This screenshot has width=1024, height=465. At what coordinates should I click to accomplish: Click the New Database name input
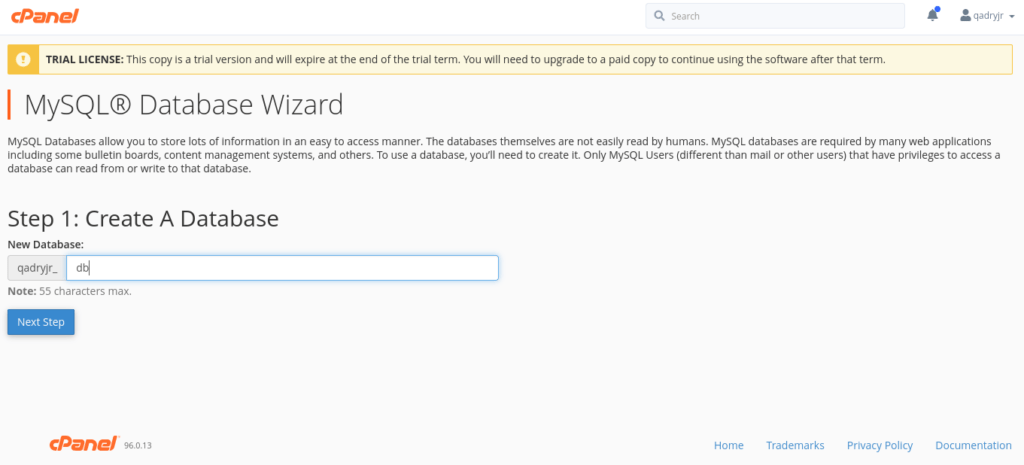[282, 268]
